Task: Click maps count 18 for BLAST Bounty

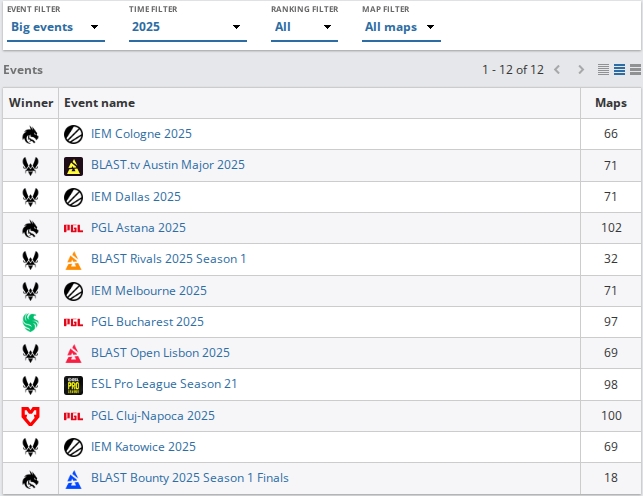Action: pos(611,478)
